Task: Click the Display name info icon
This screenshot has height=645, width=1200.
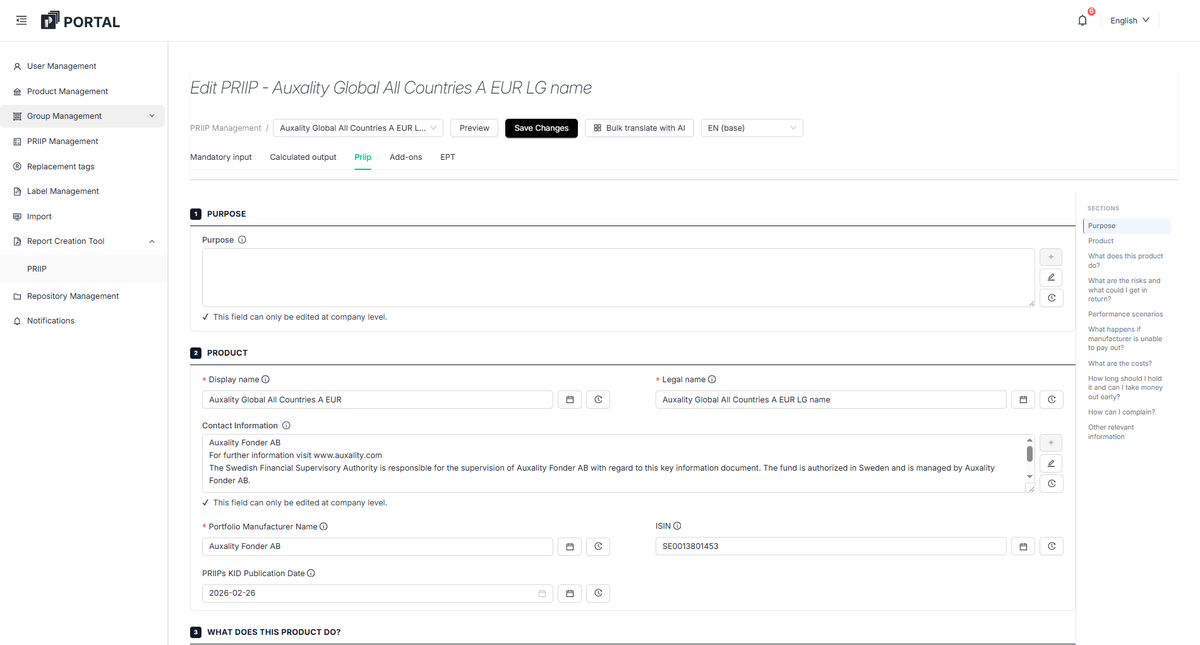Action: pyautogui.click(x=265, y=379)
